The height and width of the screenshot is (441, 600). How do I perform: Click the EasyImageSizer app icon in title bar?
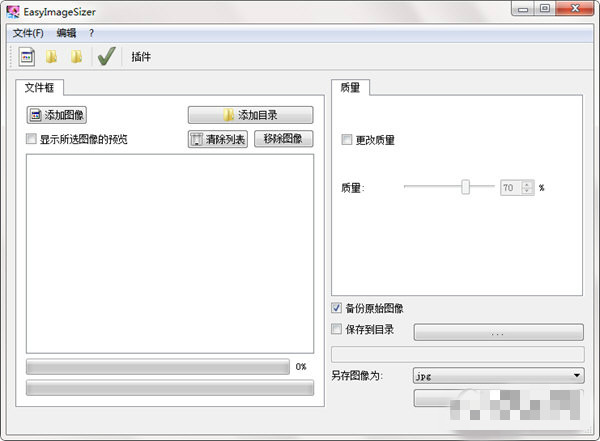[13, 11]
